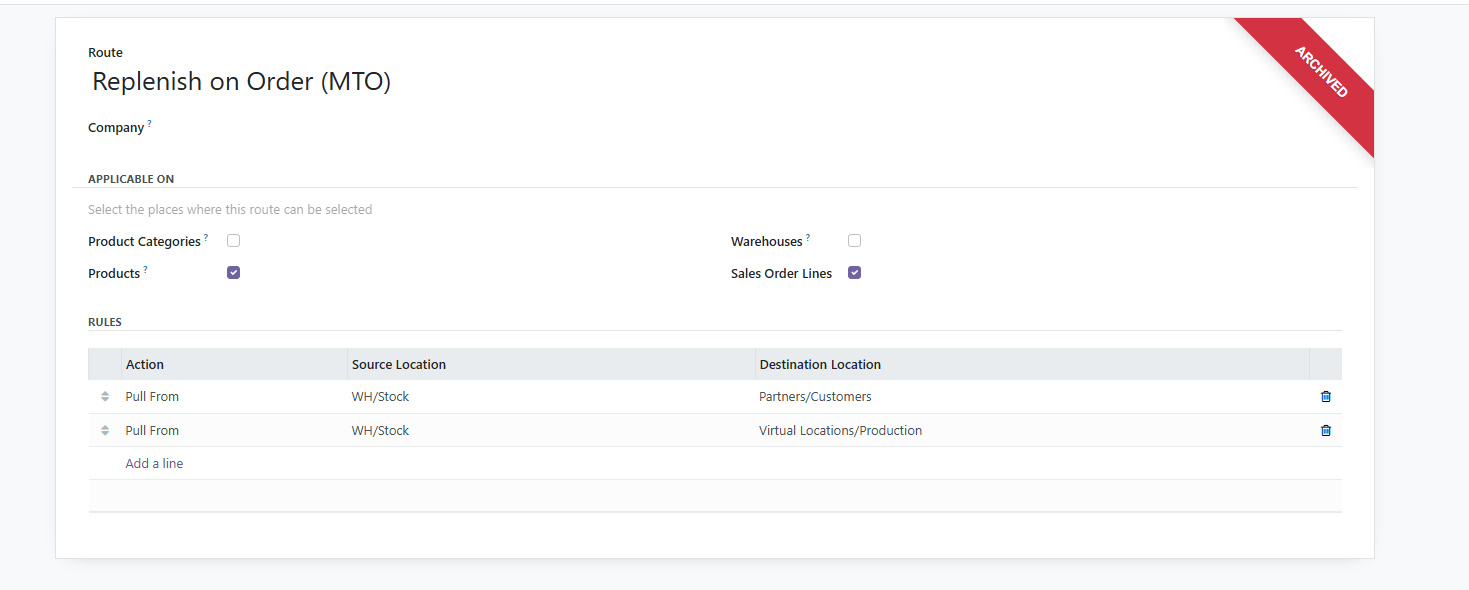The width and height of the screenshot is (1469, 590).
Task: Show the Warehouses help question mark
Action: coord(808,237)
